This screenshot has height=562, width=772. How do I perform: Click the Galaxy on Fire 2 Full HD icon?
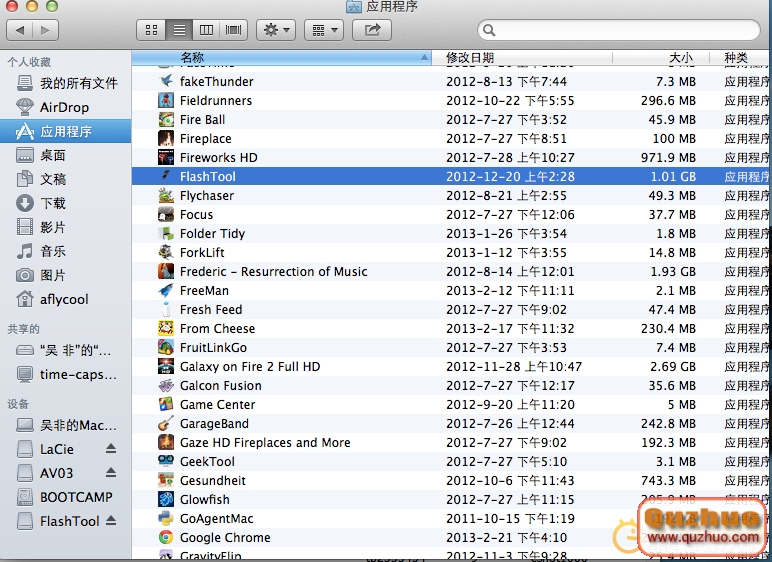166,366
